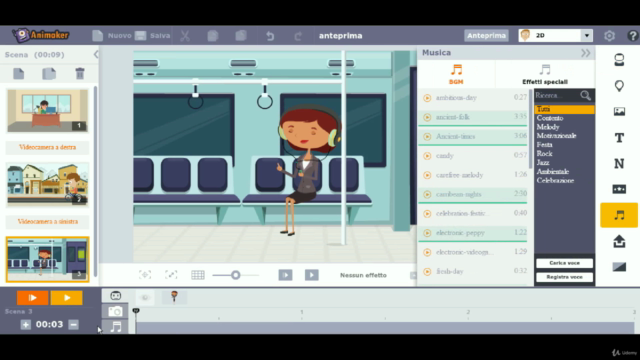Open the characters library icon

click(619, 60)
